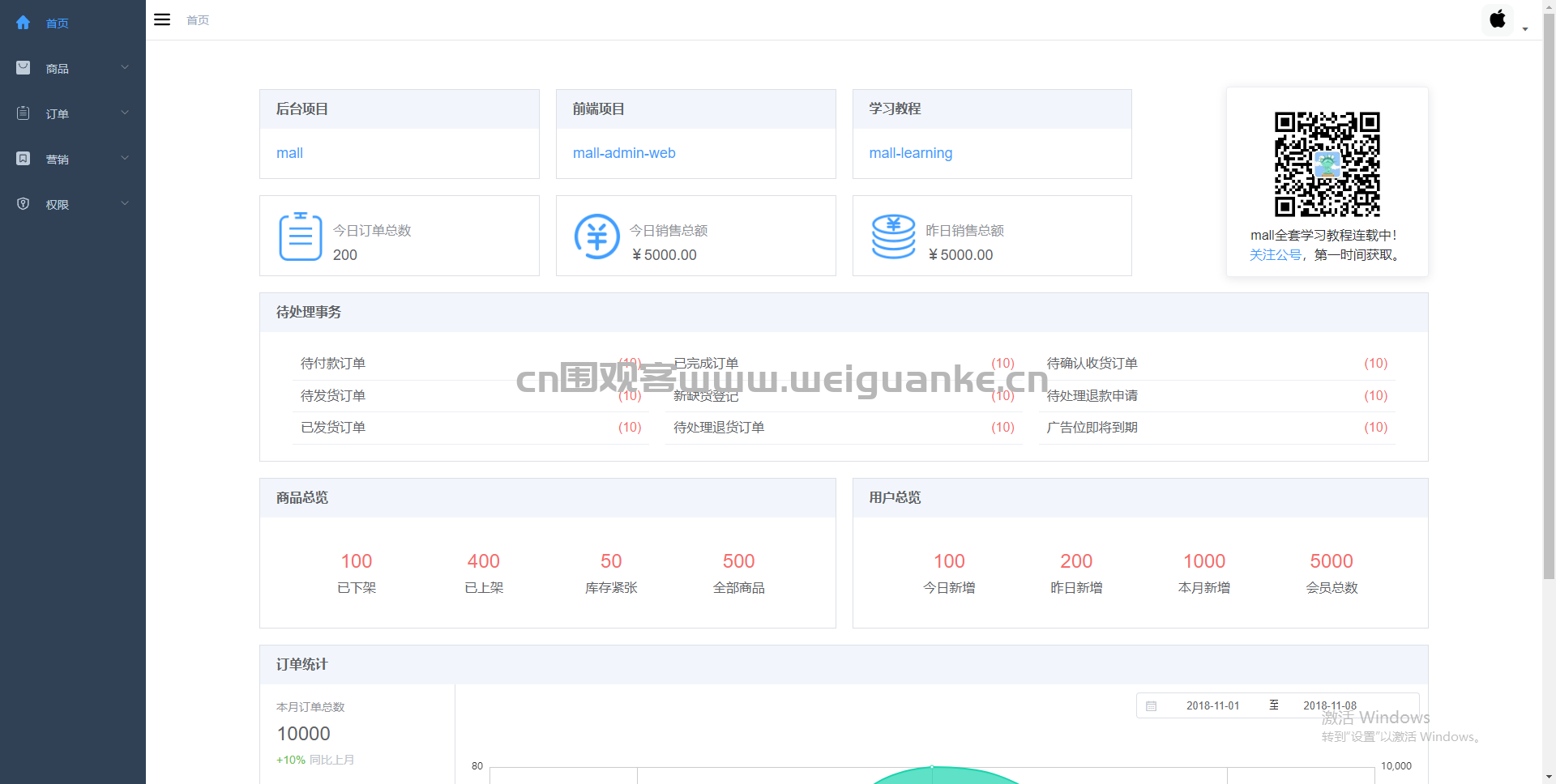Open the 商品 sidebar menu

click(73, 68)
